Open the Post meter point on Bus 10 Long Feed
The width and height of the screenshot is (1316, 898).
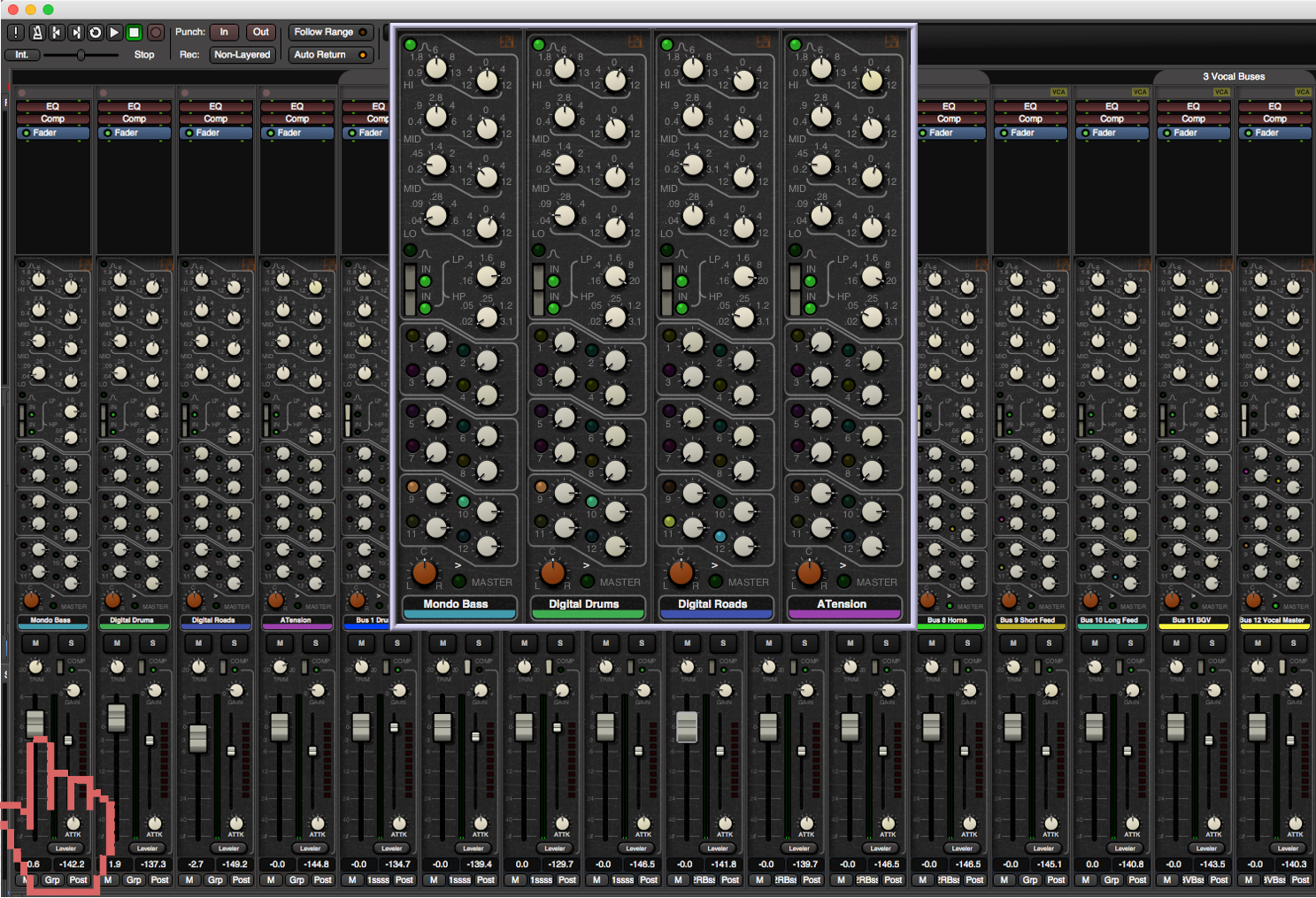coord(1137,880)
